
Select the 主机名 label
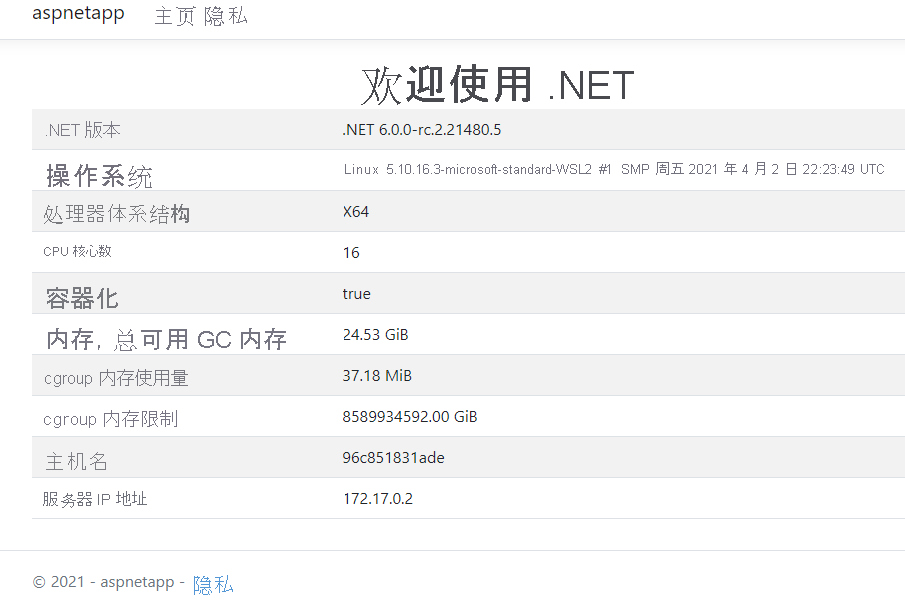tap(76, 461)
